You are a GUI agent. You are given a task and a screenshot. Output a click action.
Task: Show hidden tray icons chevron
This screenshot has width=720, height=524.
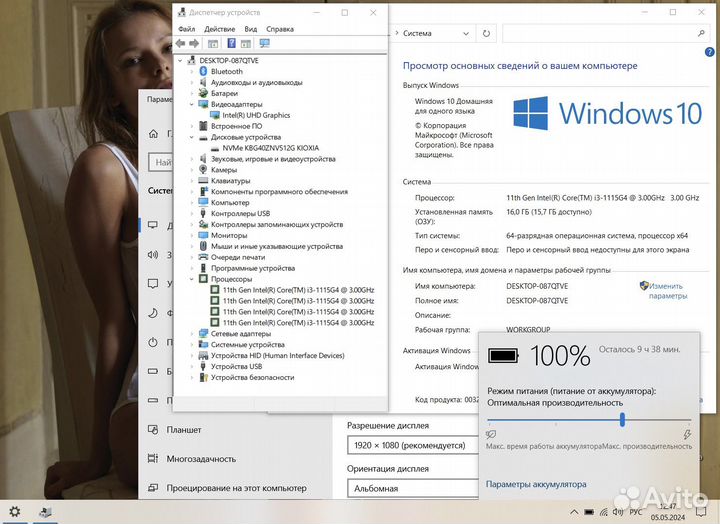[x=574, y=512]
